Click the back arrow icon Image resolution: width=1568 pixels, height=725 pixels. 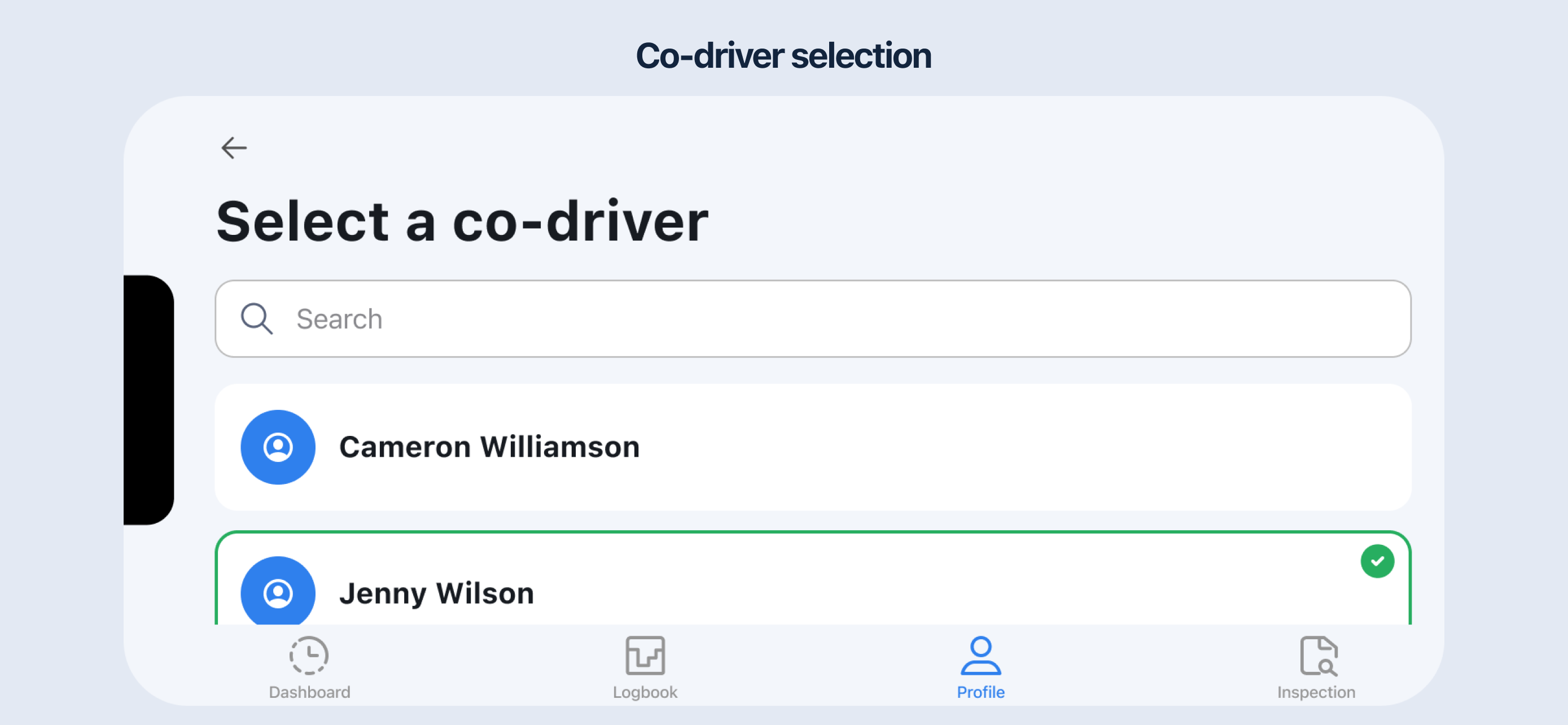pyautogui.click(x=234, y=148)
